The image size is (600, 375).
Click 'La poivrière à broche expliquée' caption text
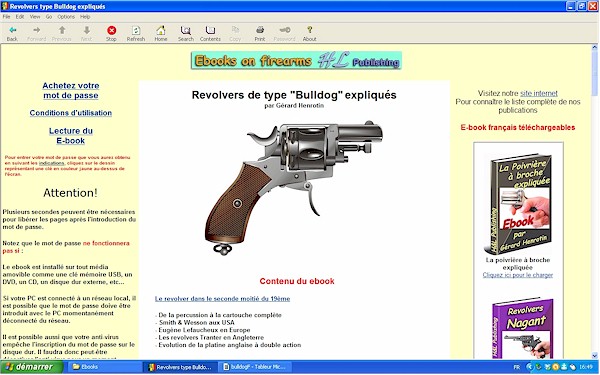click(x=518, y=264)
